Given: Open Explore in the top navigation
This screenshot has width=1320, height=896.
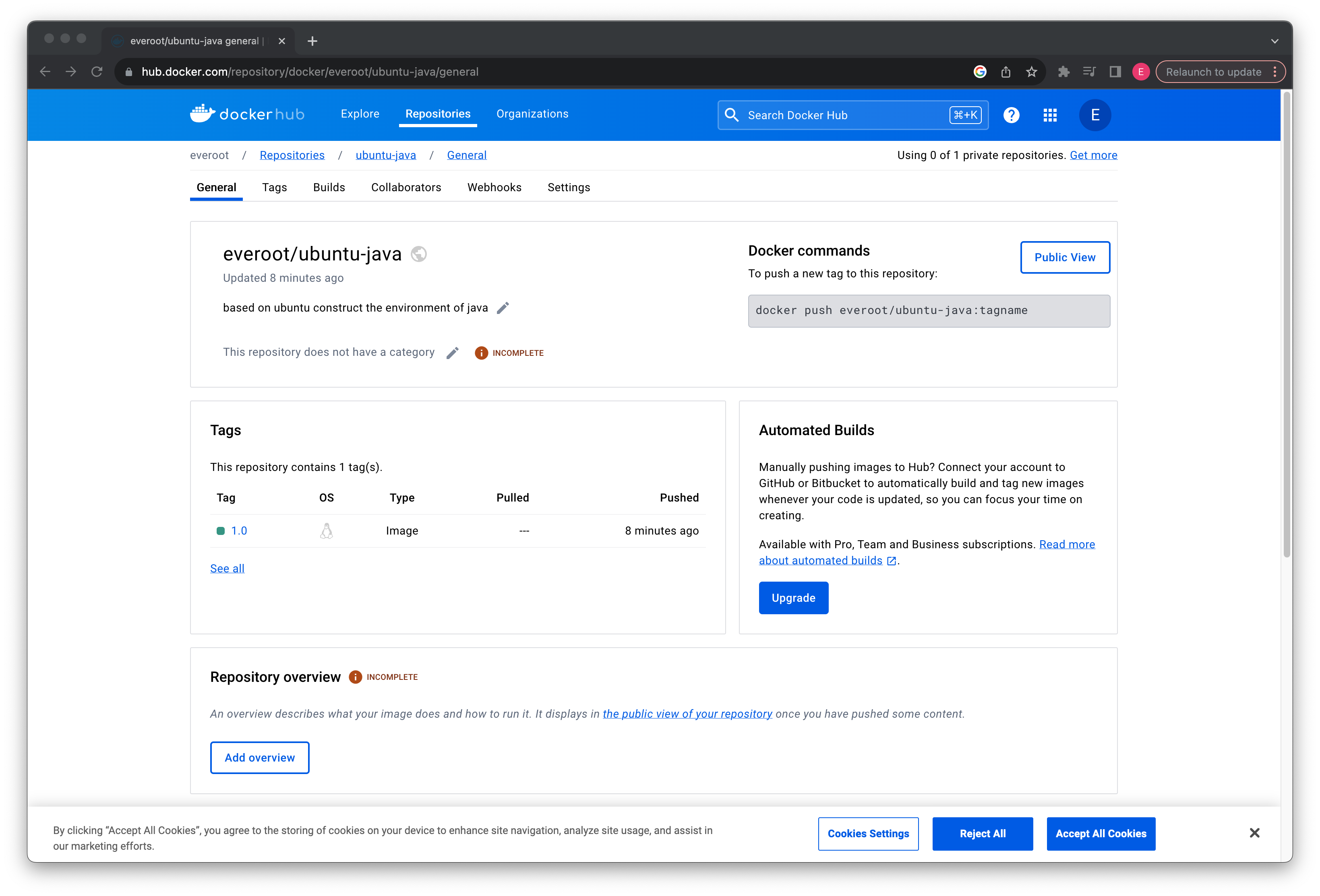Looking at the screenshot, I should point(360,114).
